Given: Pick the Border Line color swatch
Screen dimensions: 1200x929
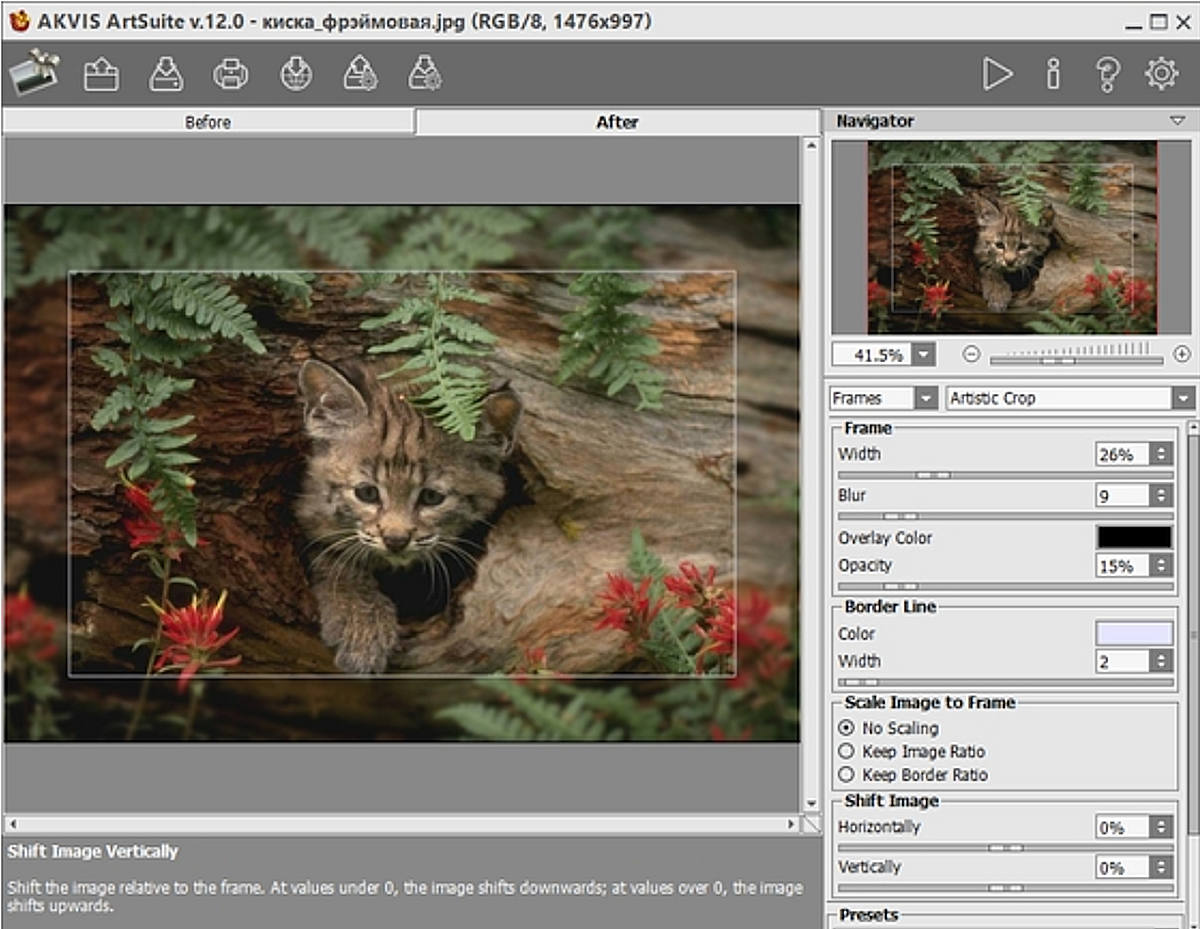Looking at the screenshot, I should (x=1134, y=633).
